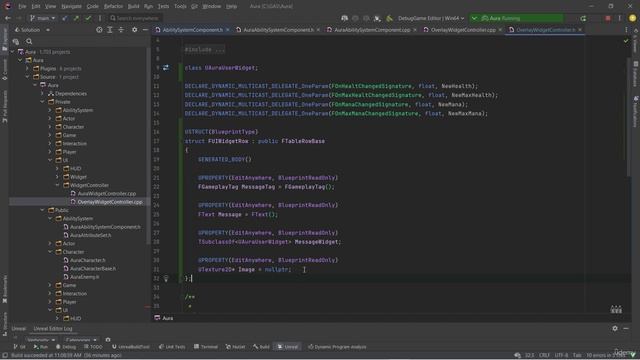Switch to AuraAbilitySystemComponent.h tab

pyautogui.click(x=278, y=30)
